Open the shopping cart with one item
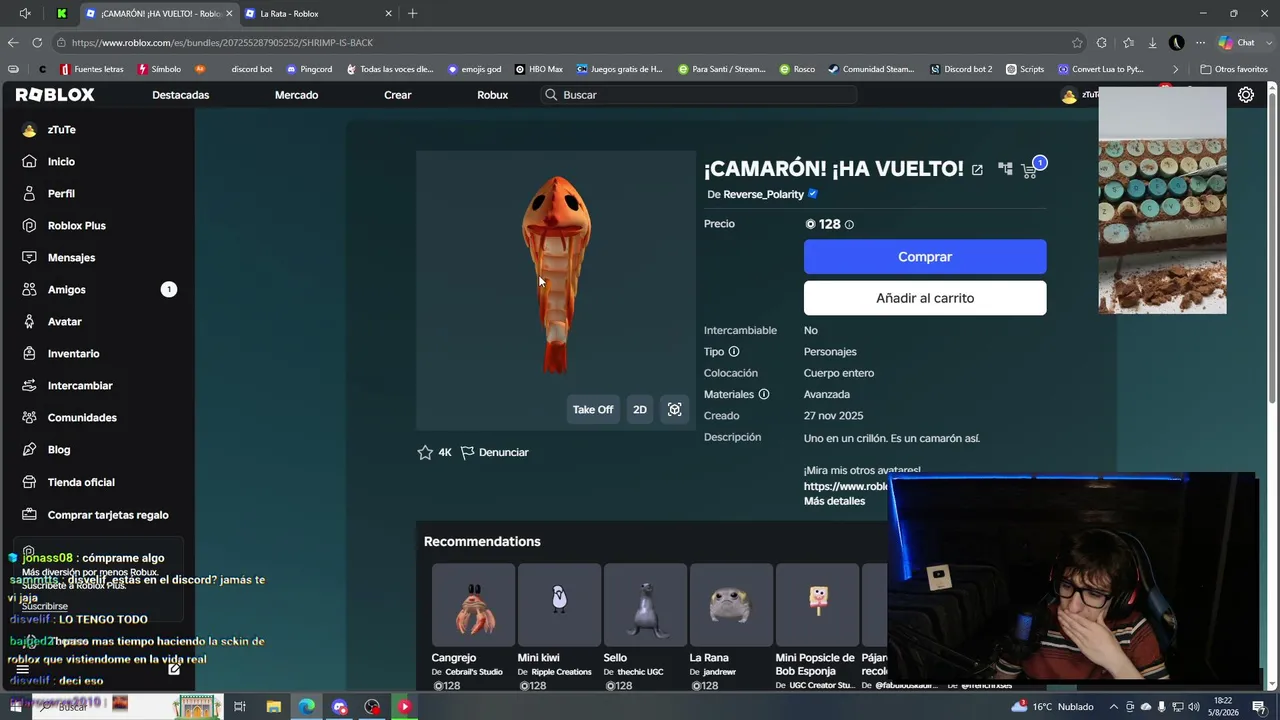This screenshot has height=720, width=1280. 1030,170
